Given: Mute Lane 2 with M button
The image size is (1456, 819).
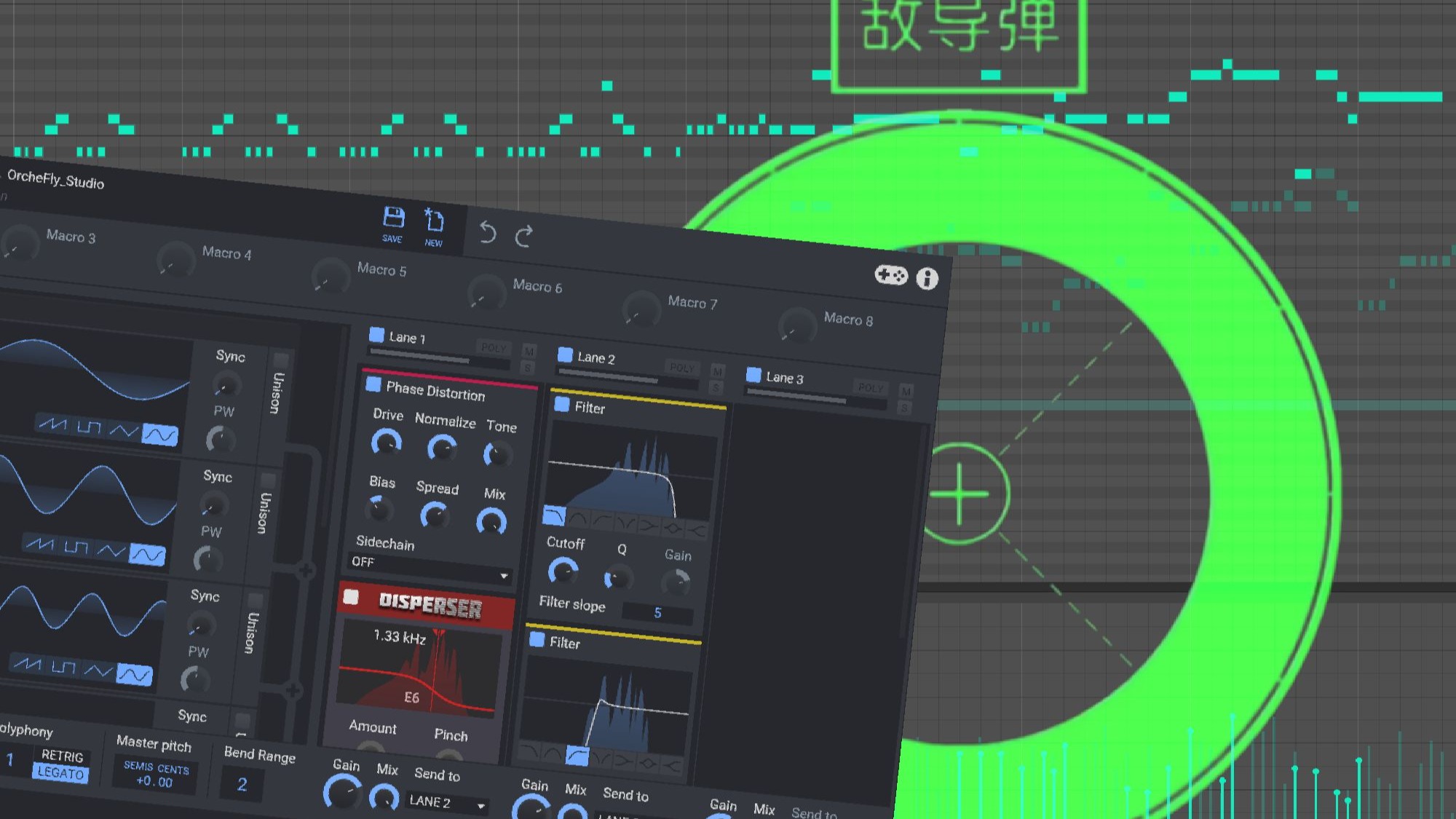Looking at the screenshot, I should coord(717,371).
